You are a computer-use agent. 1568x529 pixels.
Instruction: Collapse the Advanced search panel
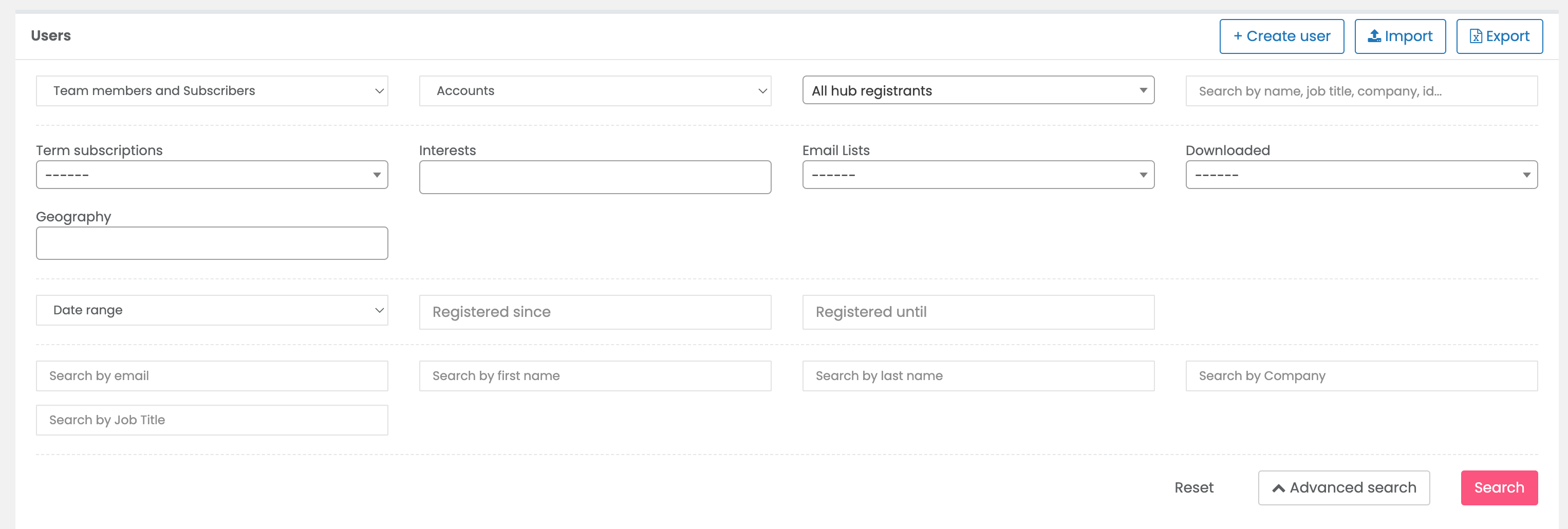click(1343, 487)
